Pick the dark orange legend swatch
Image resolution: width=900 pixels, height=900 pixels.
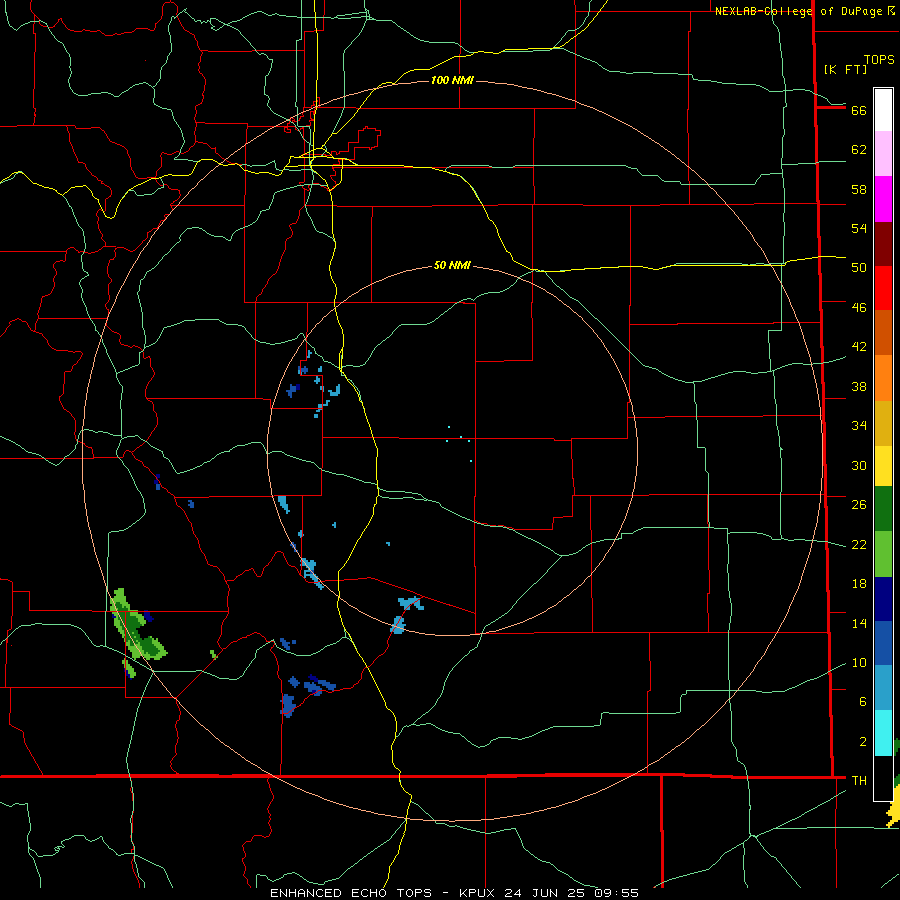point(883,333)
